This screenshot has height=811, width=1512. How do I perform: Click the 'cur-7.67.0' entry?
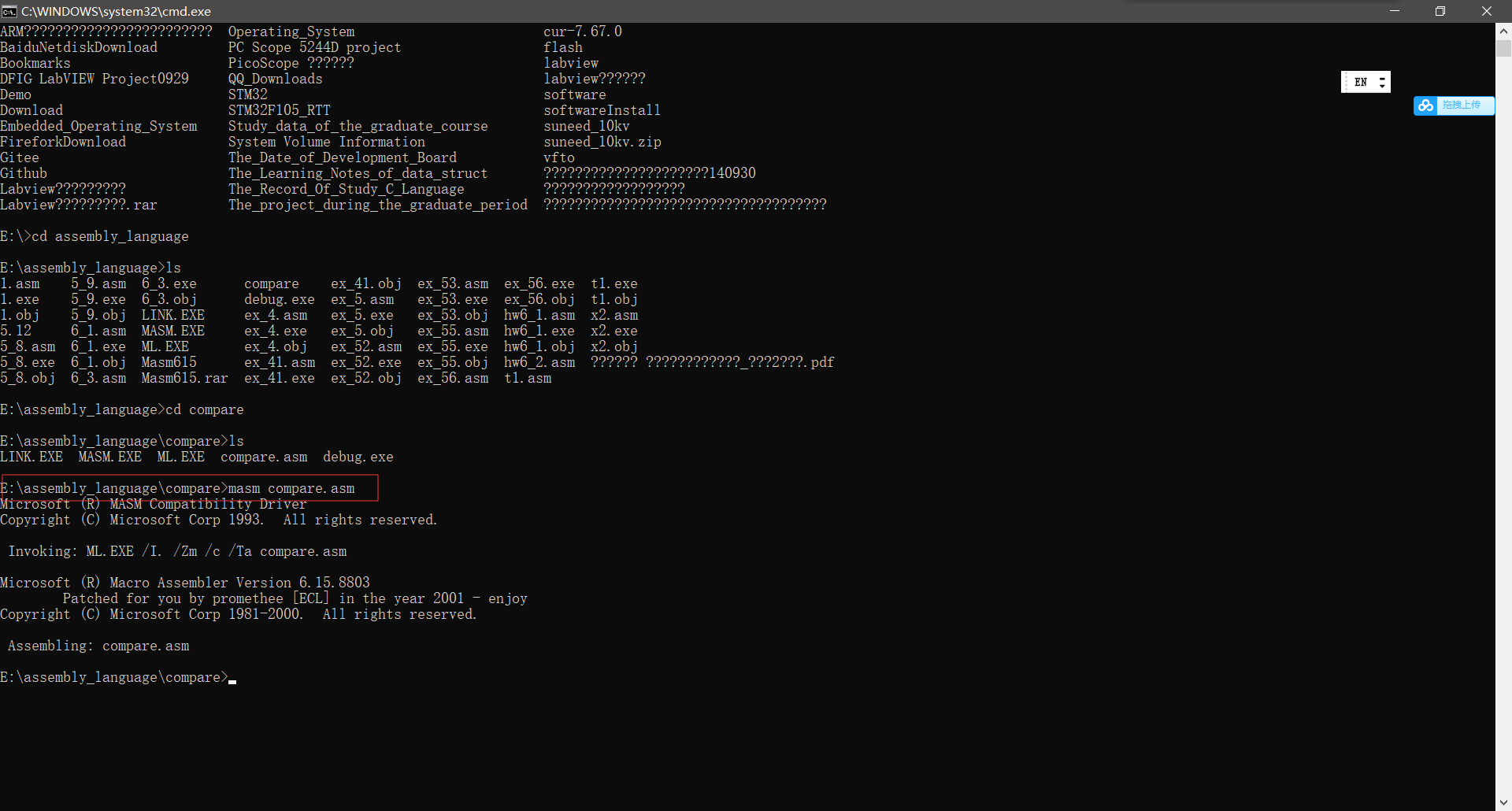(583, 31)
